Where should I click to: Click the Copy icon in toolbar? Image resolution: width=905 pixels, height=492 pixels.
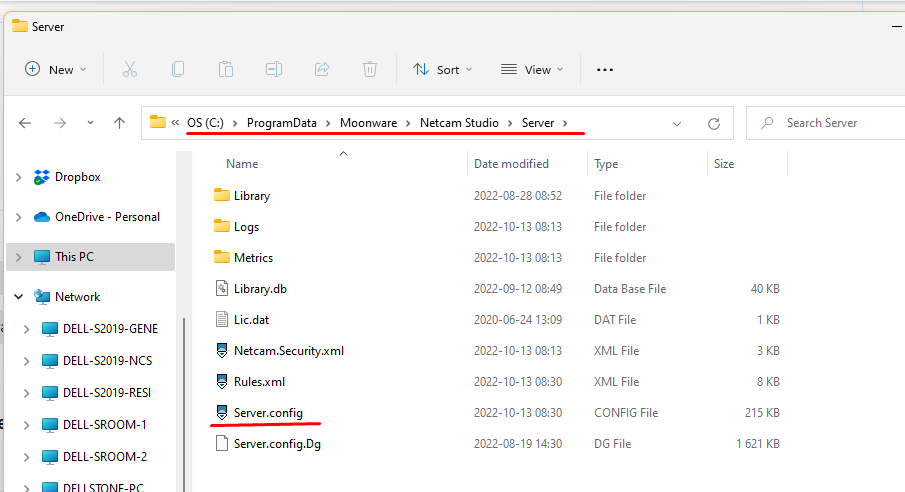(178, 70)
